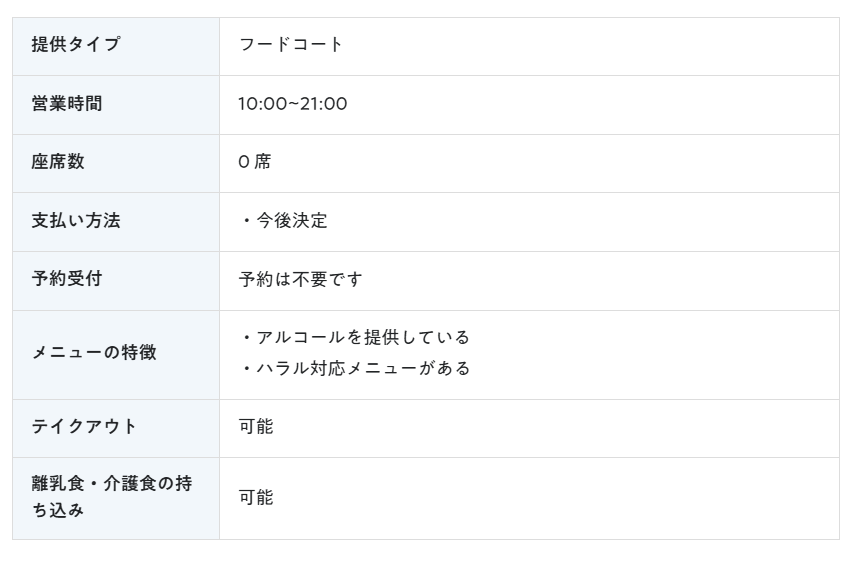Viewport: 859px width, 564px height.
Task: Select 可能 value beside 離乳食 row
Action: coord(256,497)
